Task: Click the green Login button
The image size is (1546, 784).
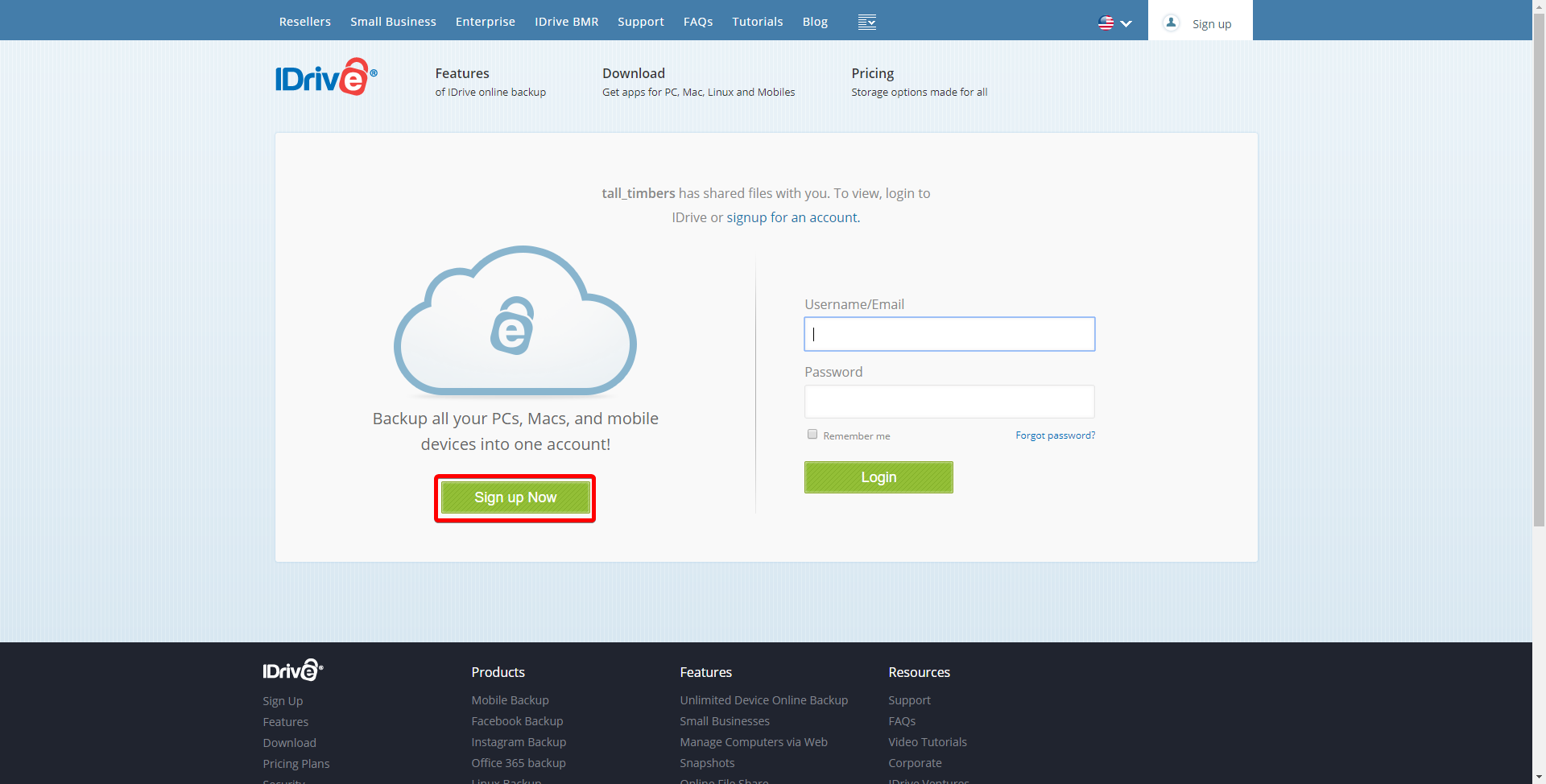Action: click(878, 477)
